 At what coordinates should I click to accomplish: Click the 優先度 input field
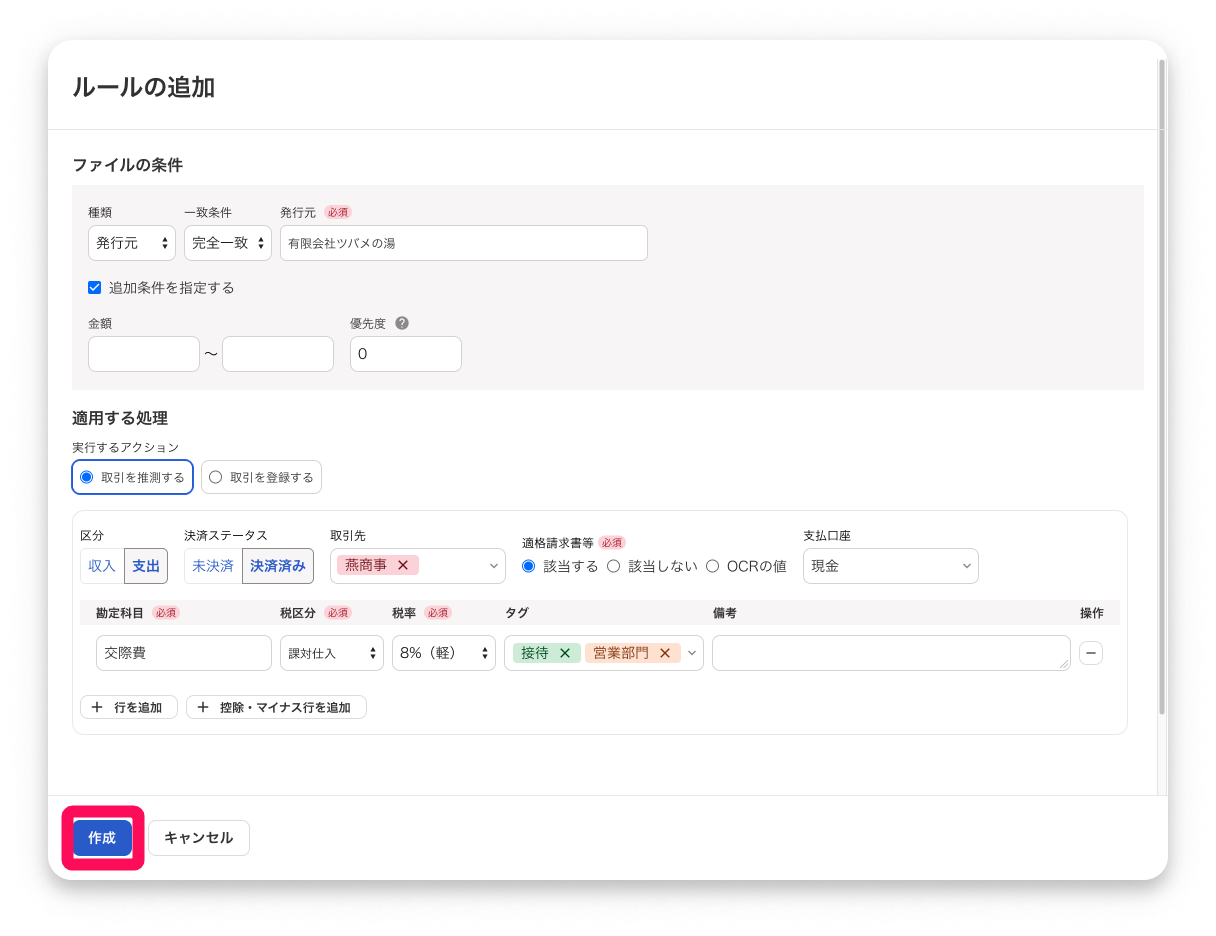(x=406, y=354)
